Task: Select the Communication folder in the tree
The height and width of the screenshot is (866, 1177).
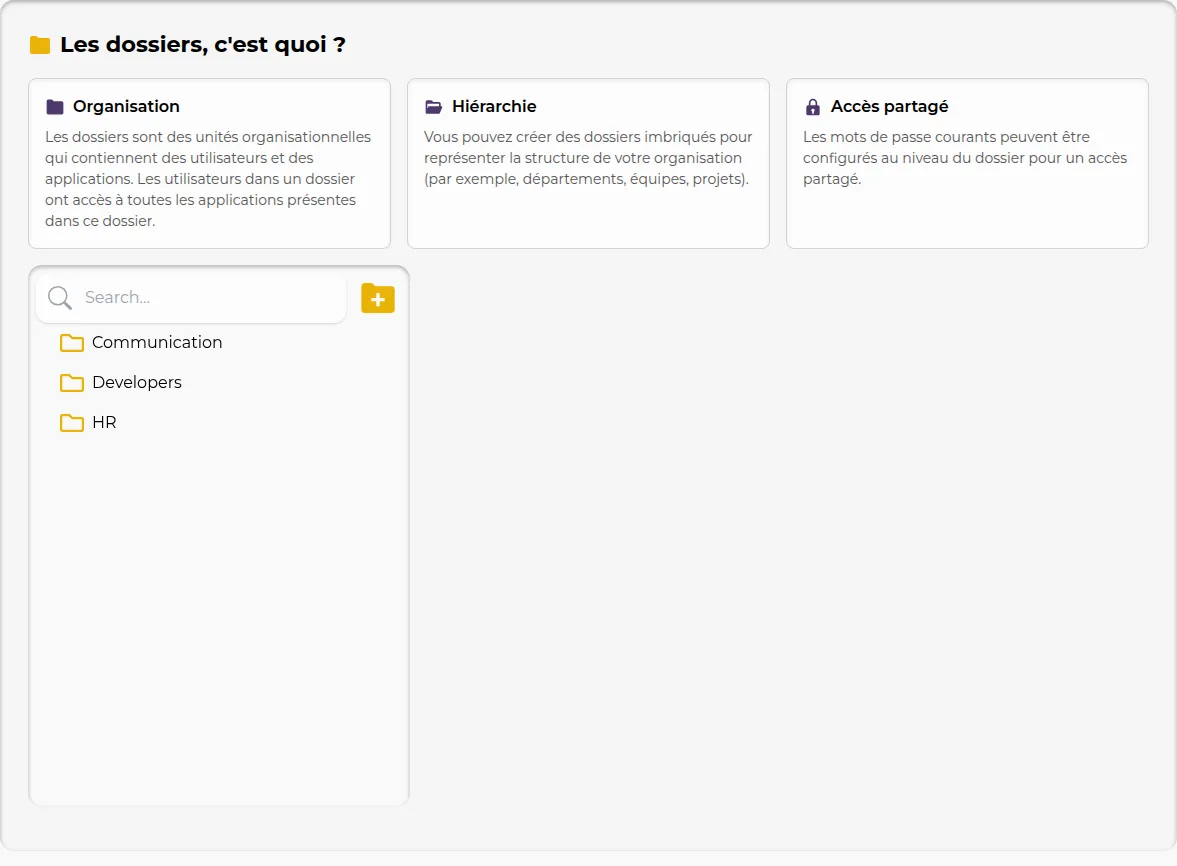Action: pos(156,342)
